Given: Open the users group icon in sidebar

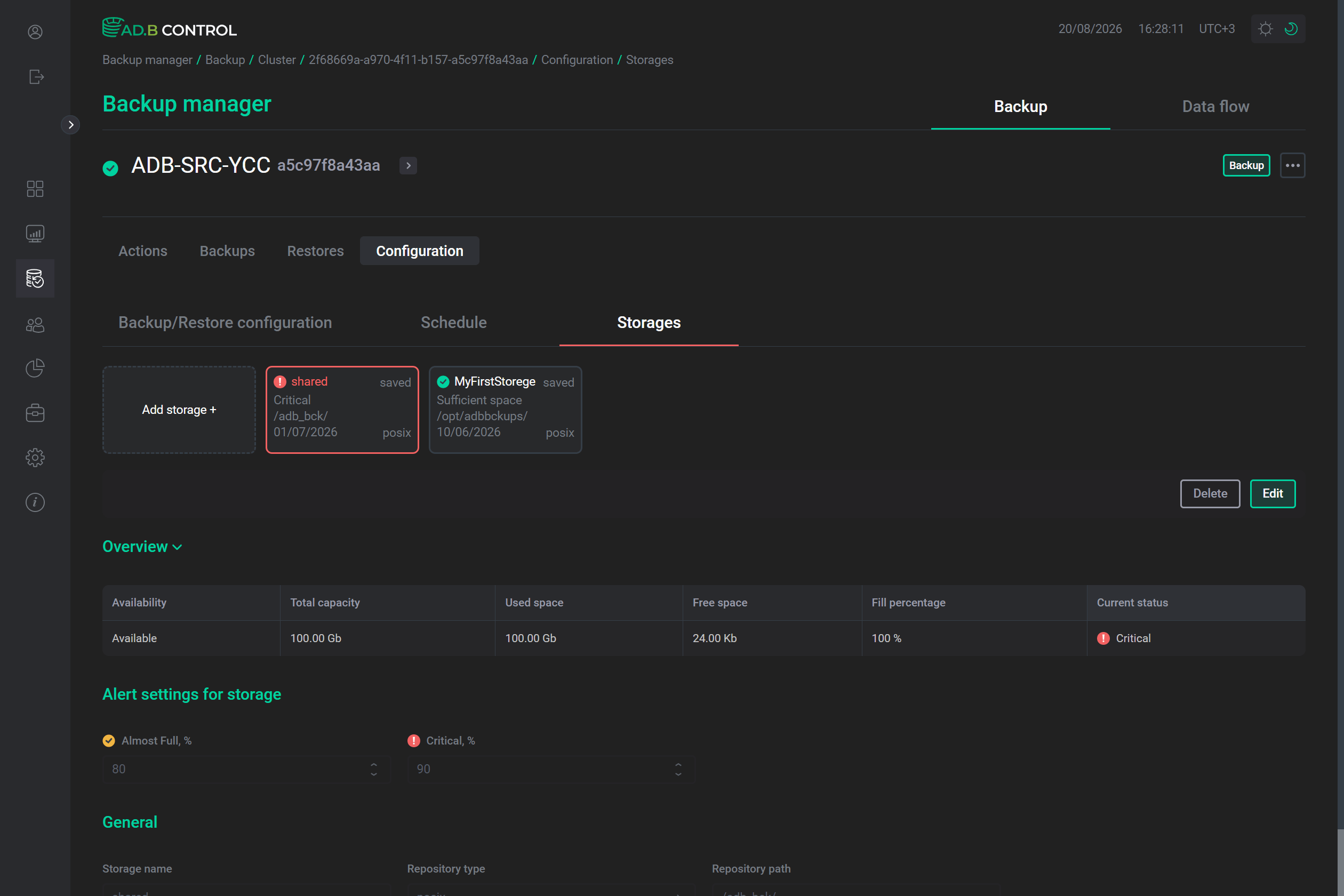Looking at the screenshot, I should pyautogui.click(x=35, y=325).
